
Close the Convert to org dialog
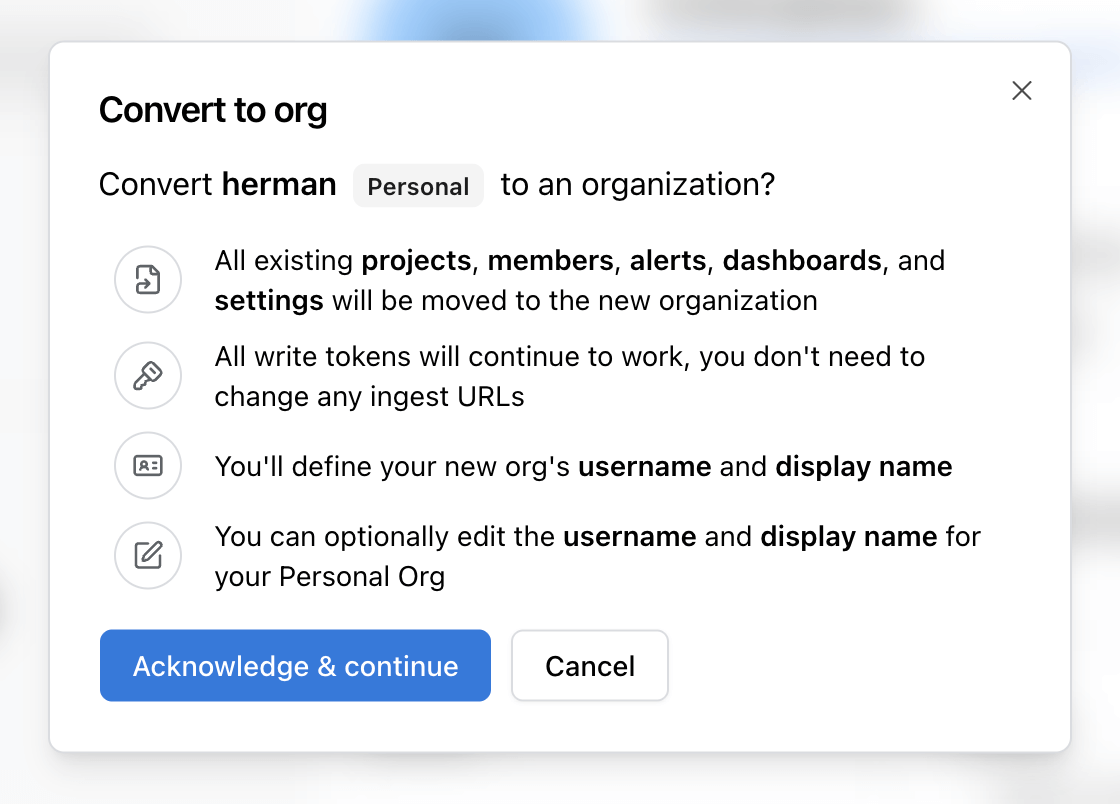[1021, 90]
